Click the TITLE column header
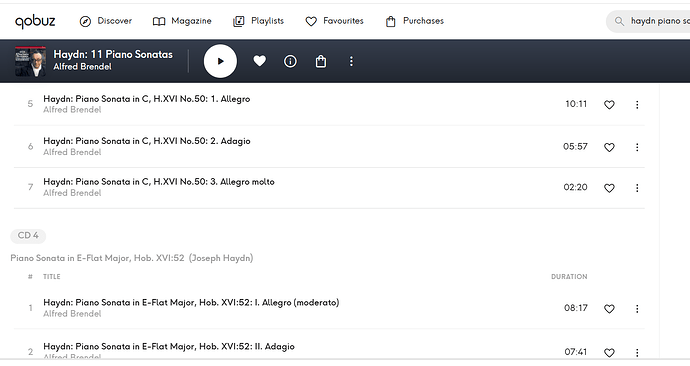This screenshot has height=366, width=690. 51,277
